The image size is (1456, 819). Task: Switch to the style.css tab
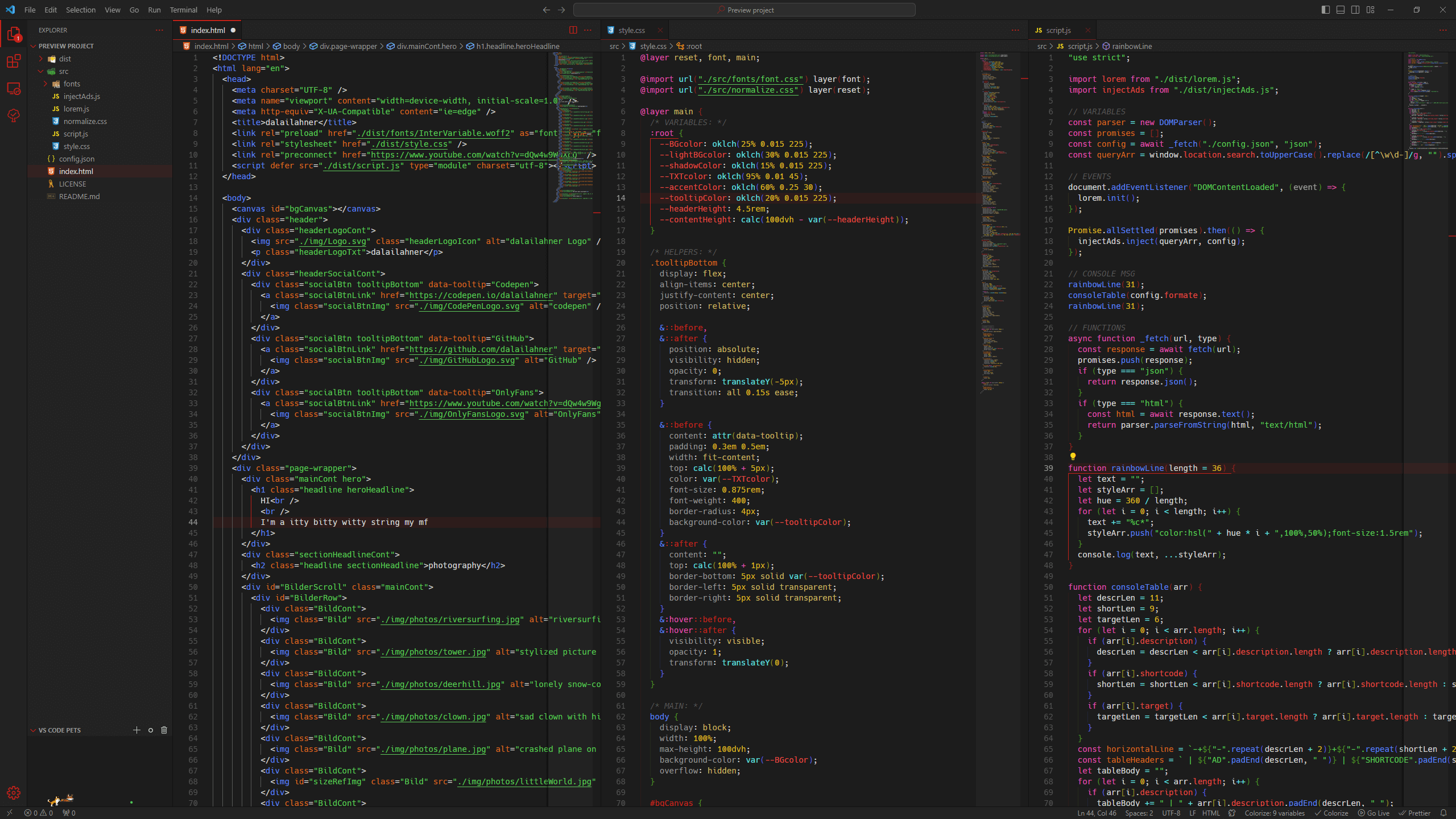coord(631,30)
